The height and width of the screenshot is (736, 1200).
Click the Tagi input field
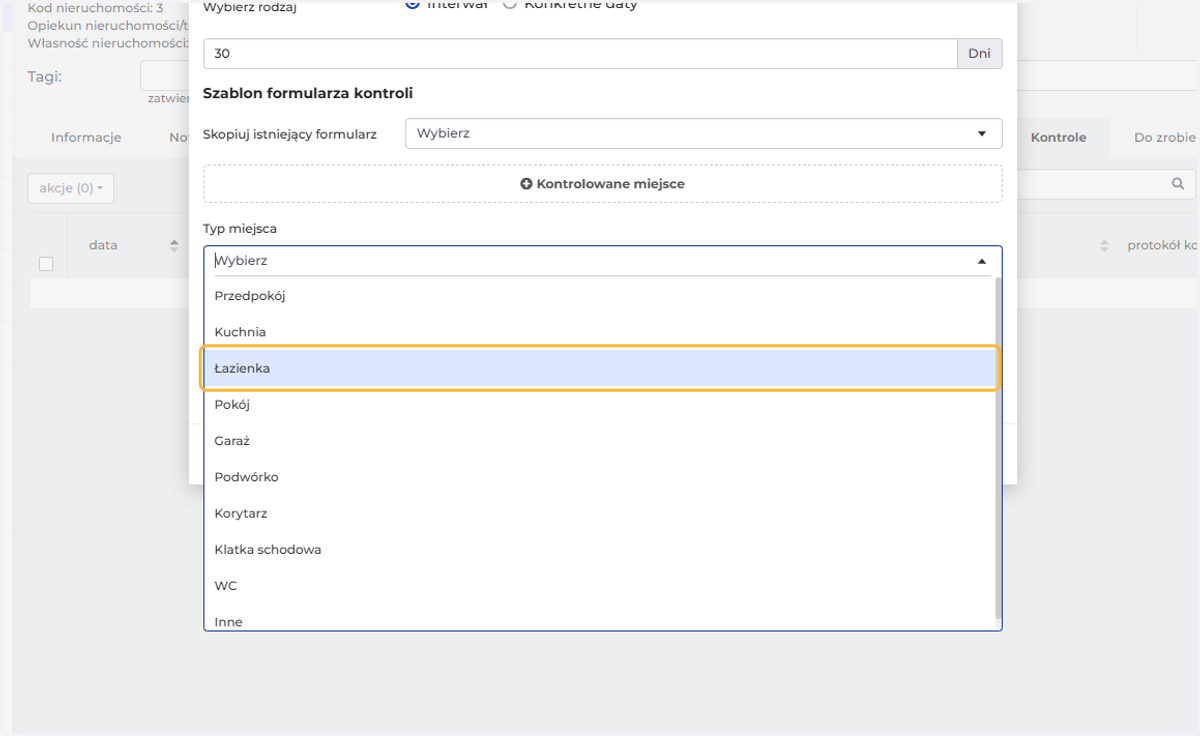[x=166, y=76]
